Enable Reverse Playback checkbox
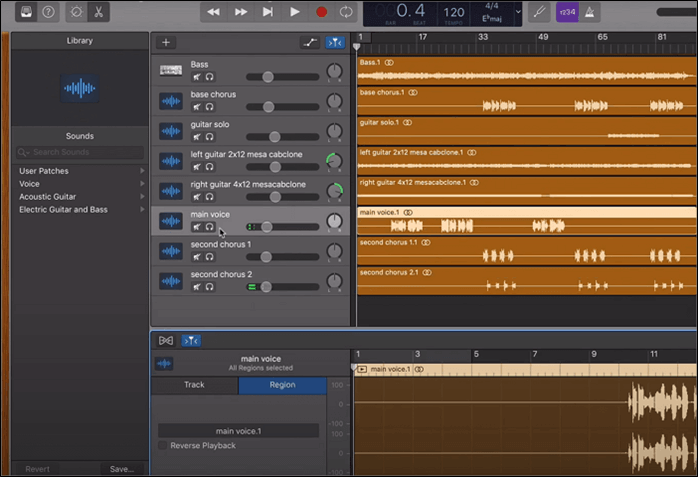The height and width of the screenshot is (477, 698). [163, 446]
